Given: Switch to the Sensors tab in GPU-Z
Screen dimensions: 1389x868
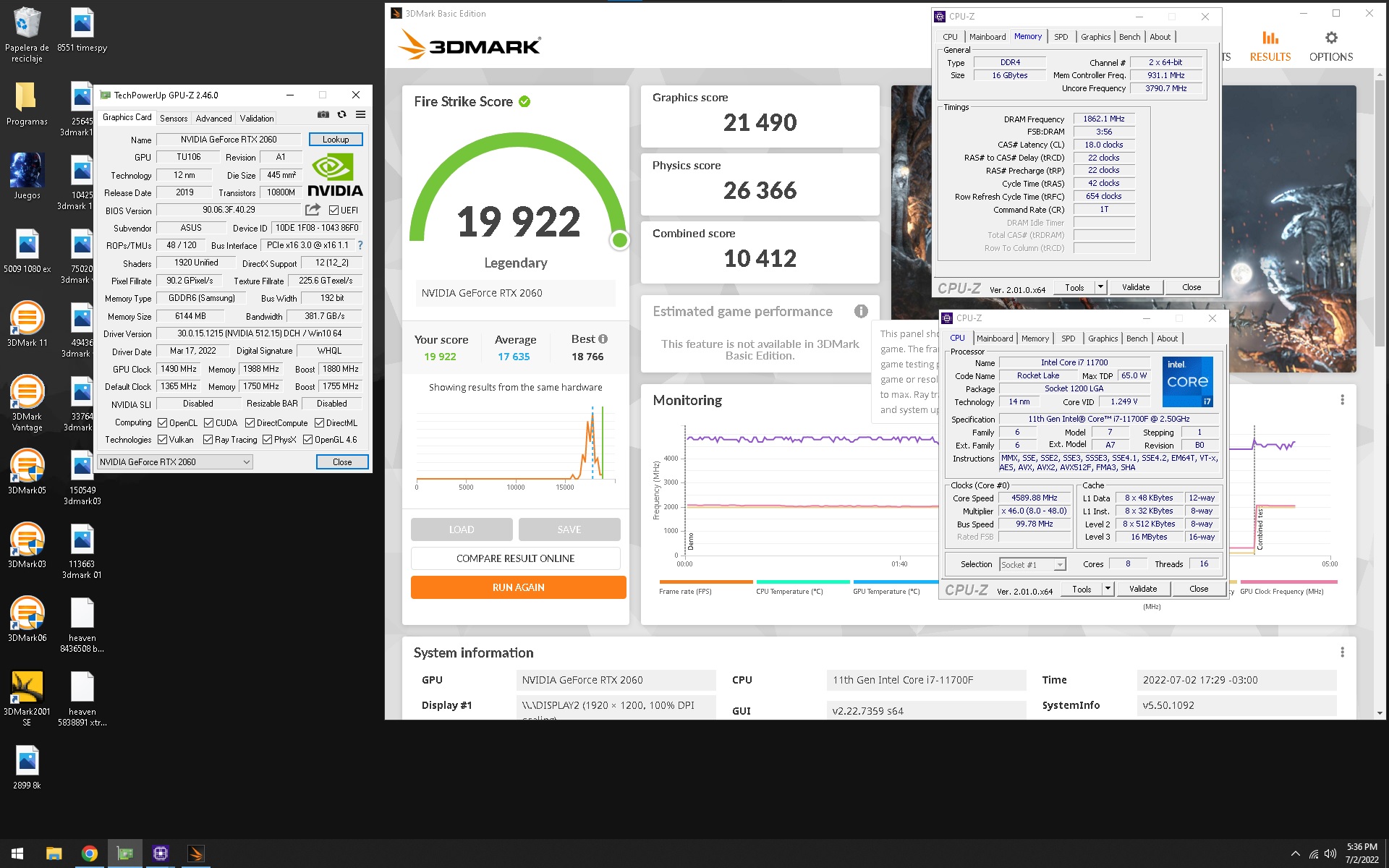Looking at the screenshot, I should 174,118.
